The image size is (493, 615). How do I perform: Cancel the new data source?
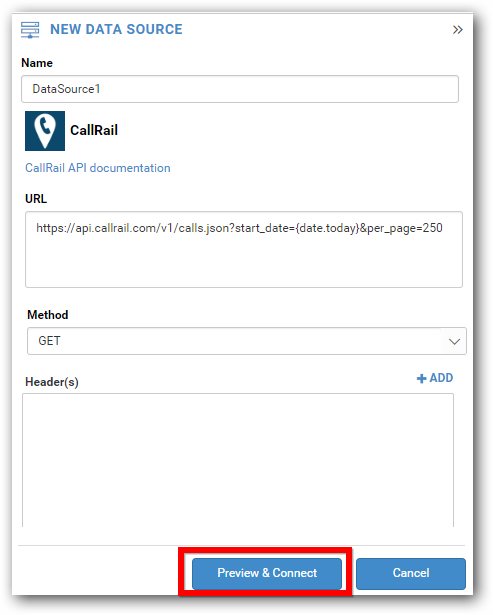[x=411, y=573]
